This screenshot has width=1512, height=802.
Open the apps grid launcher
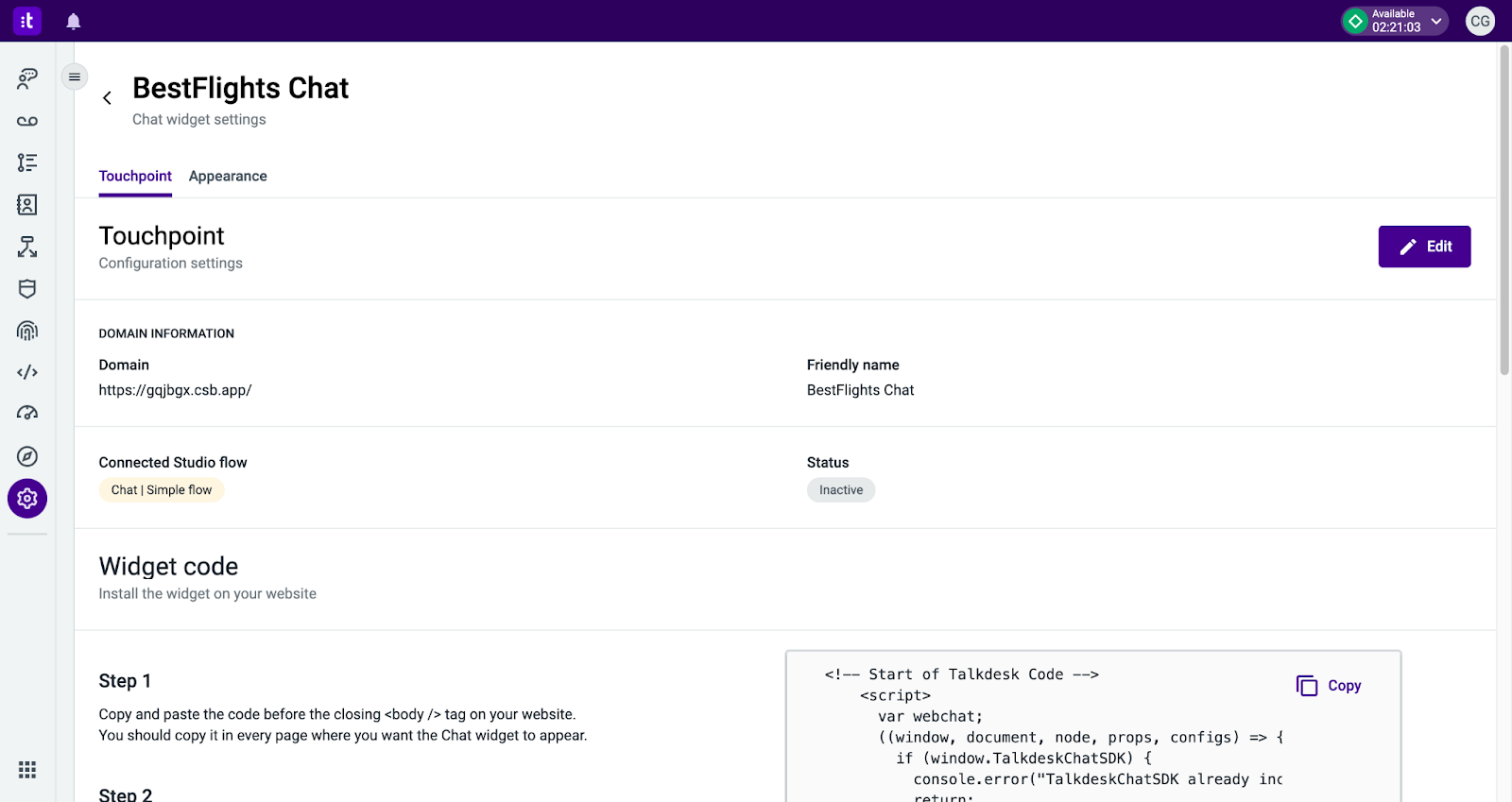(x=27, y=770)
